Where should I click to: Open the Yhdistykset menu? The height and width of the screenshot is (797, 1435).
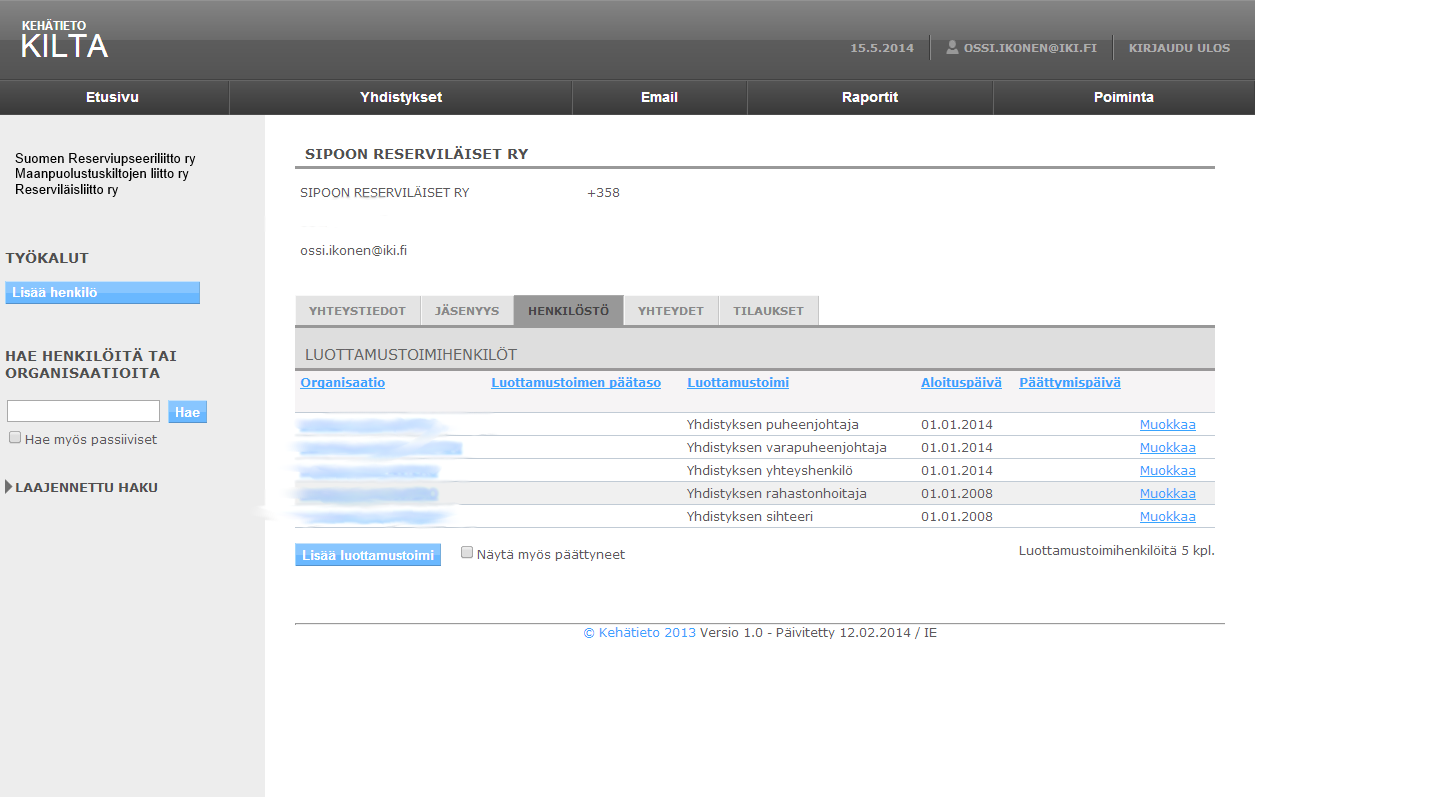(x=401, y=97)
